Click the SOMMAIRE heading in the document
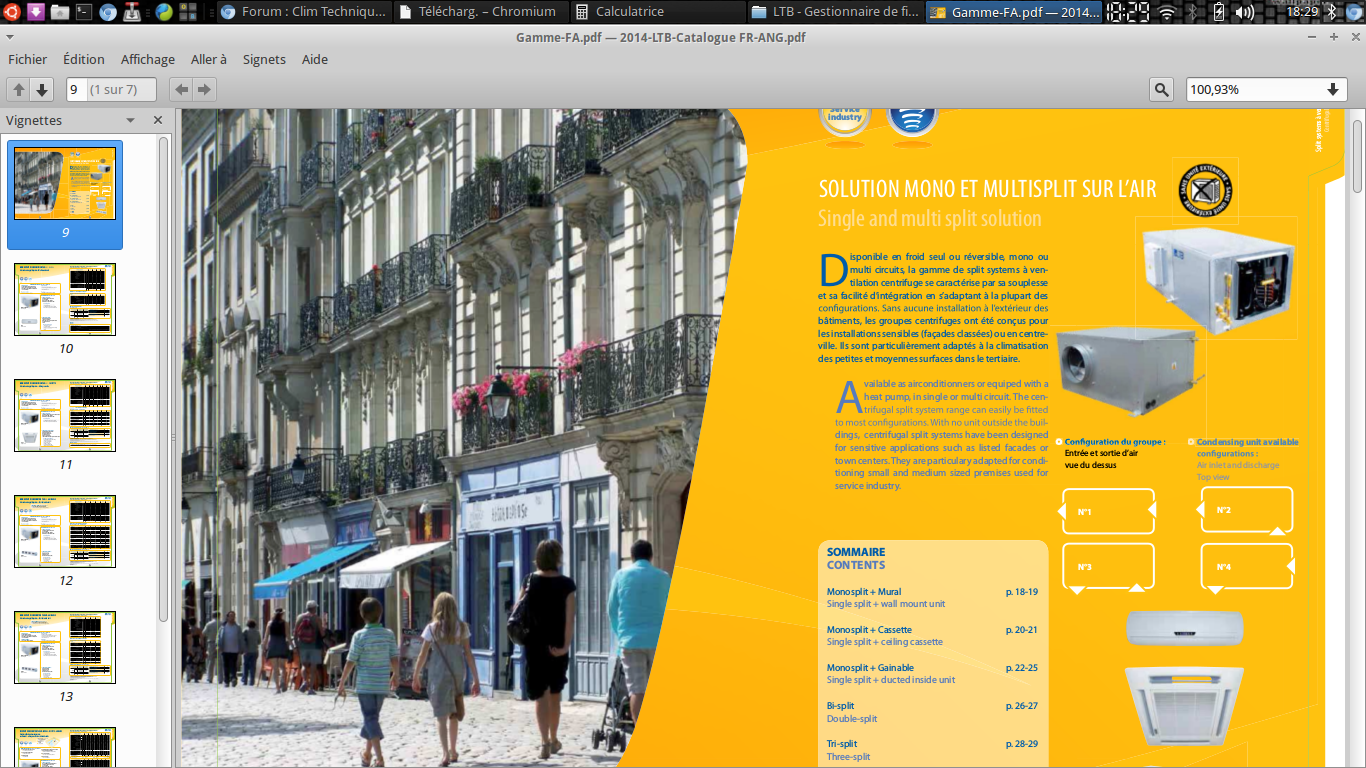Image resolution: width=1366 pixels, height=768 pixels. (x=856, y=552)
